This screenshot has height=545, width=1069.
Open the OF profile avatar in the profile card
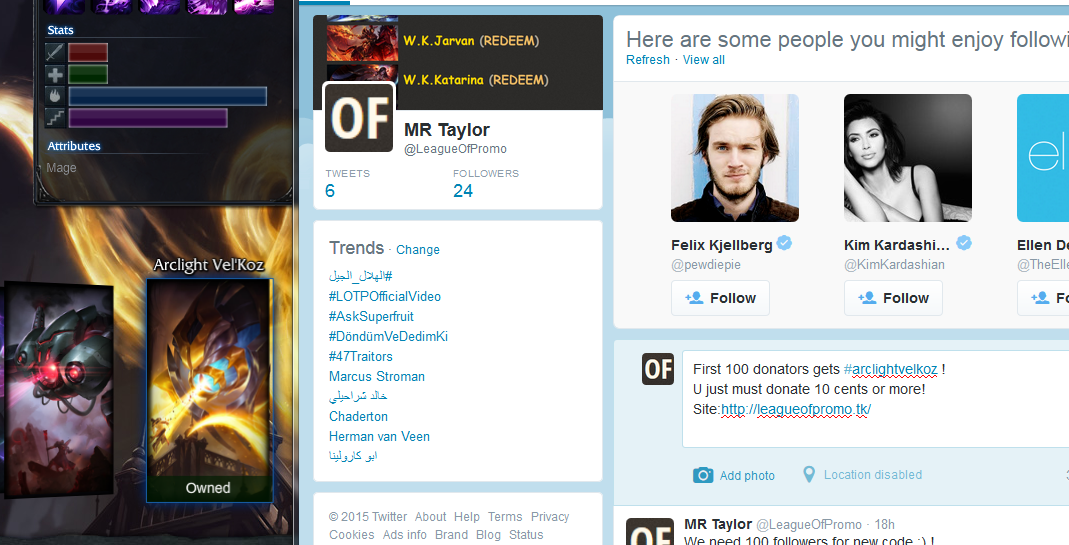(359, 117)
